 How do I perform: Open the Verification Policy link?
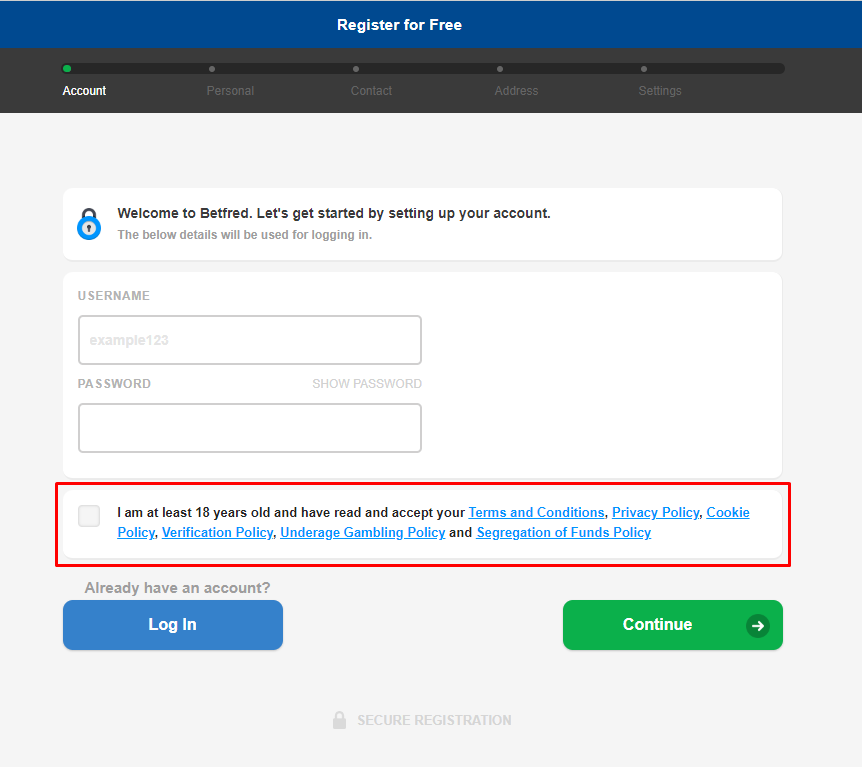(x=217, y=533)
